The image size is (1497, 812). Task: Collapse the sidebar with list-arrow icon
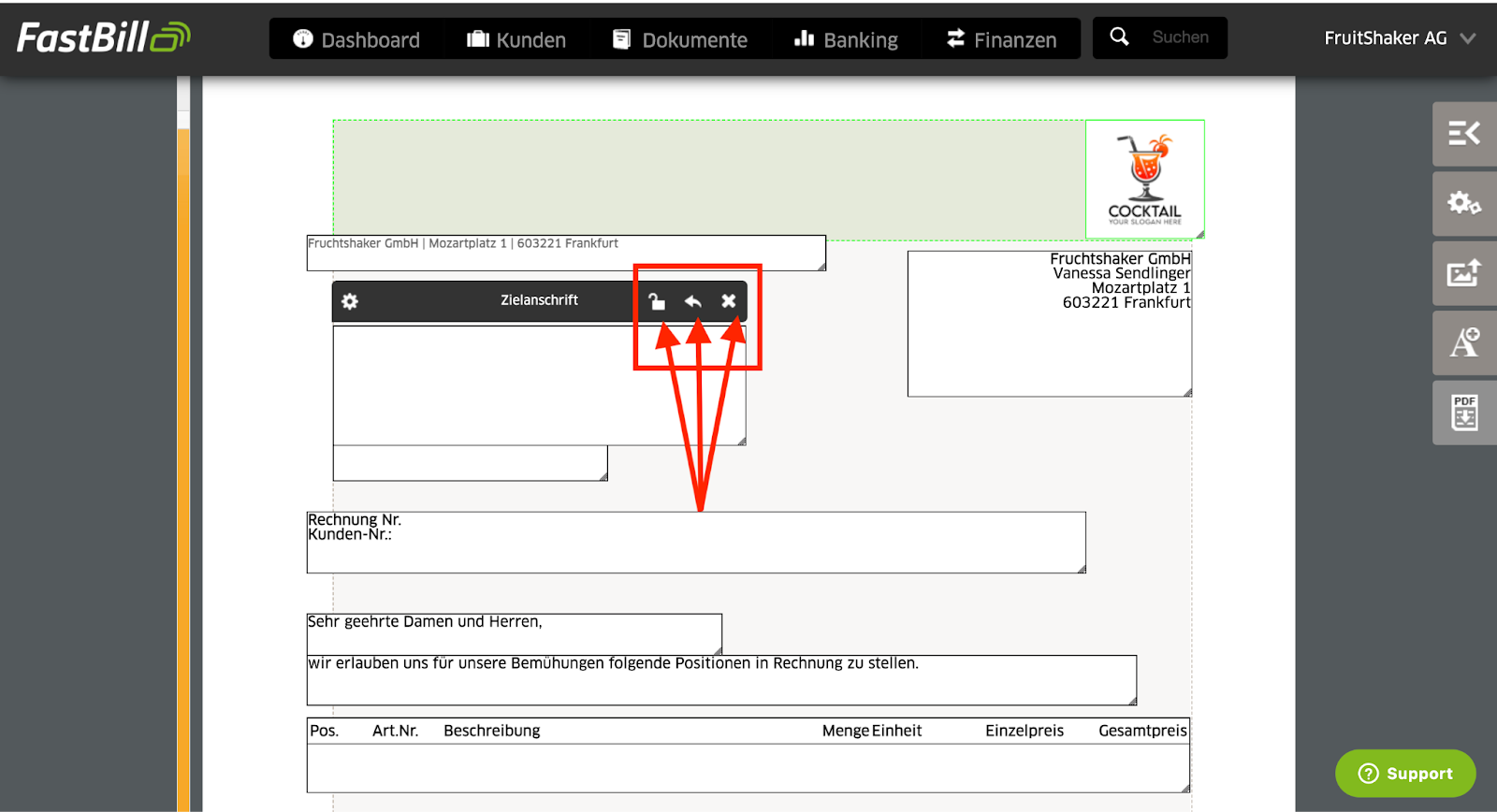click(x=1464, y=134)
